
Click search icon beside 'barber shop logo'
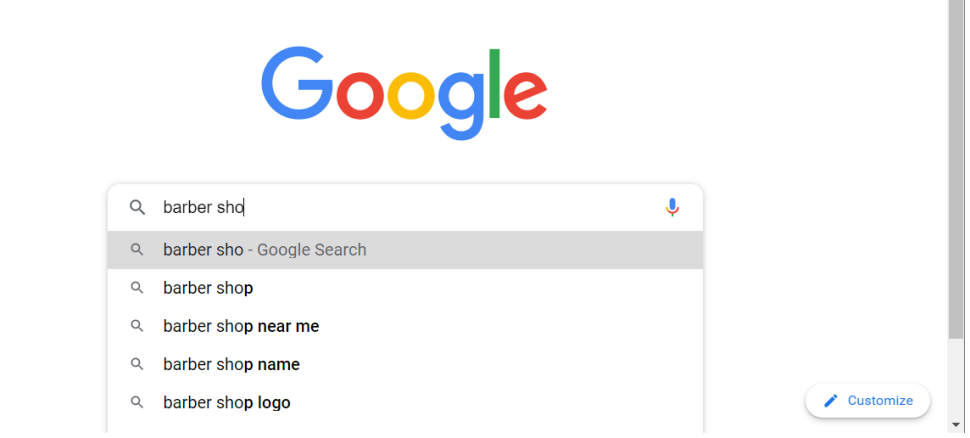click(137, 403)
